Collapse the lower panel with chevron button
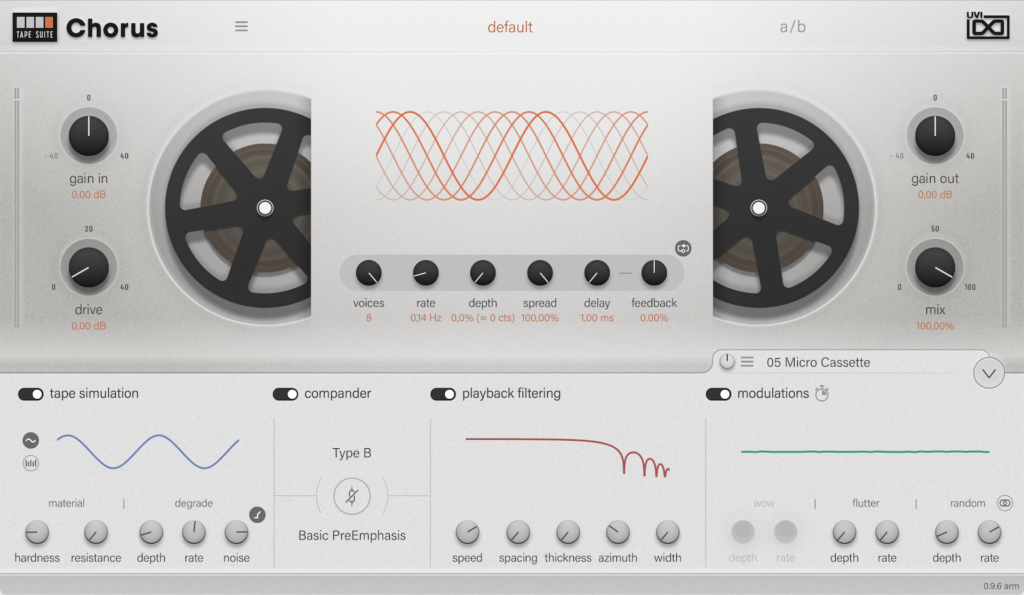 click(x=988, y=373)
